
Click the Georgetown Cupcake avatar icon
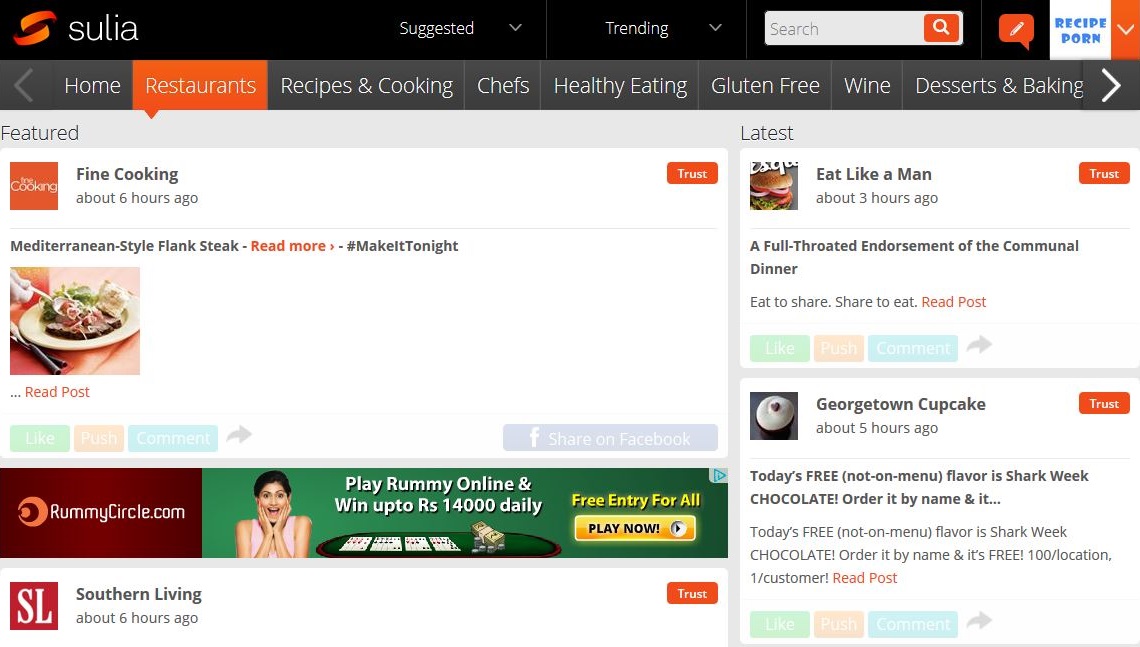click(774, 416)
